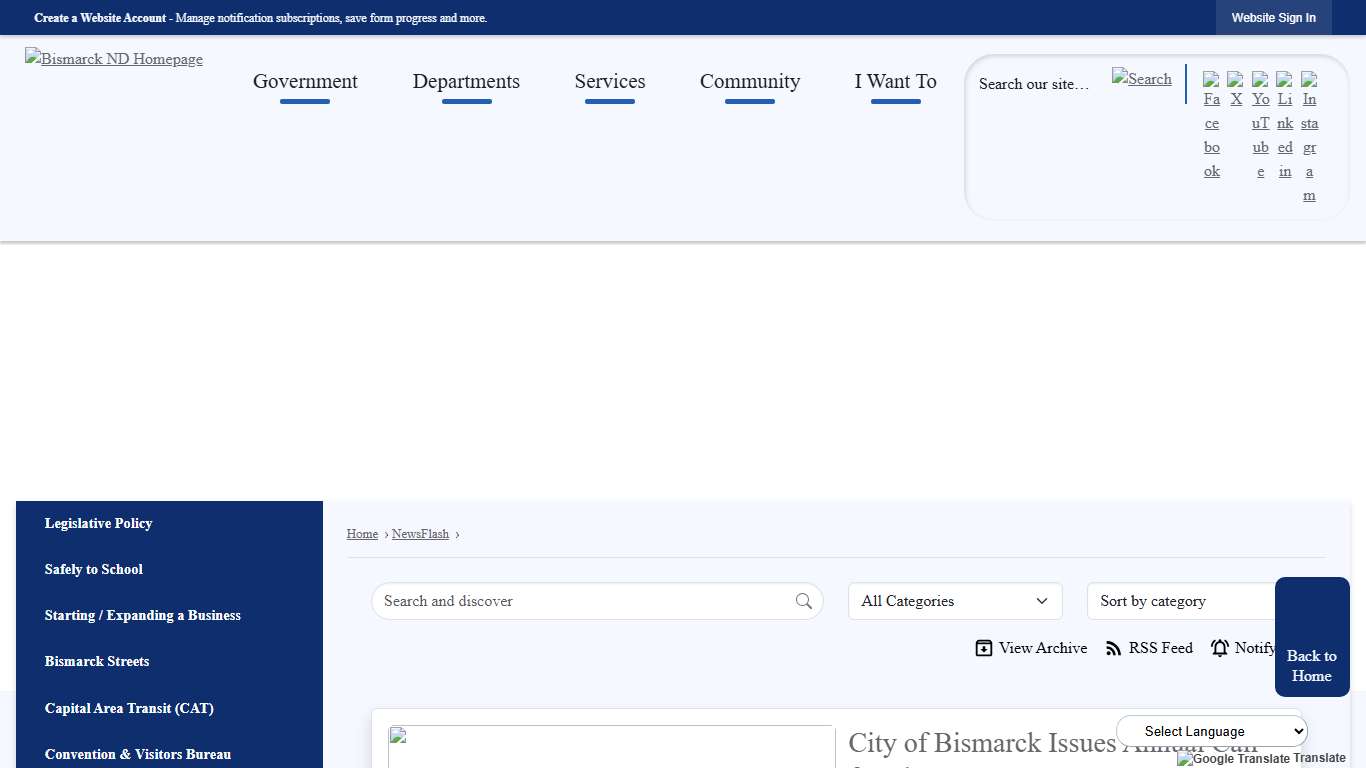Select the Departments menu item
The image size is (1366, 768).
point(466,82)
